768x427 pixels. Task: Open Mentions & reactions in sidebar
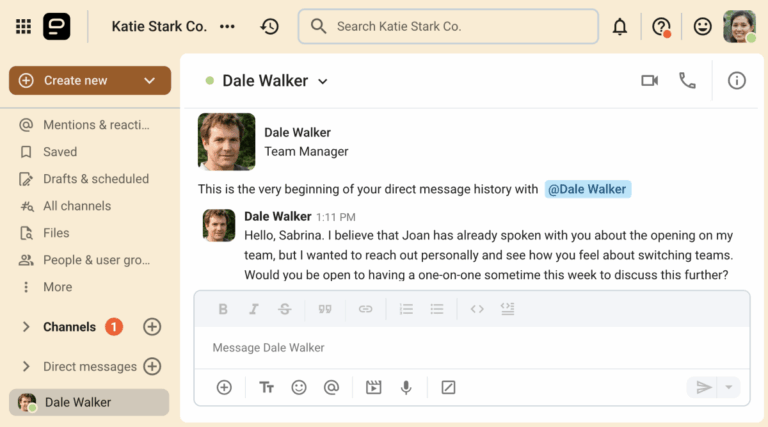pyautogui.click(x=96, y=125)
